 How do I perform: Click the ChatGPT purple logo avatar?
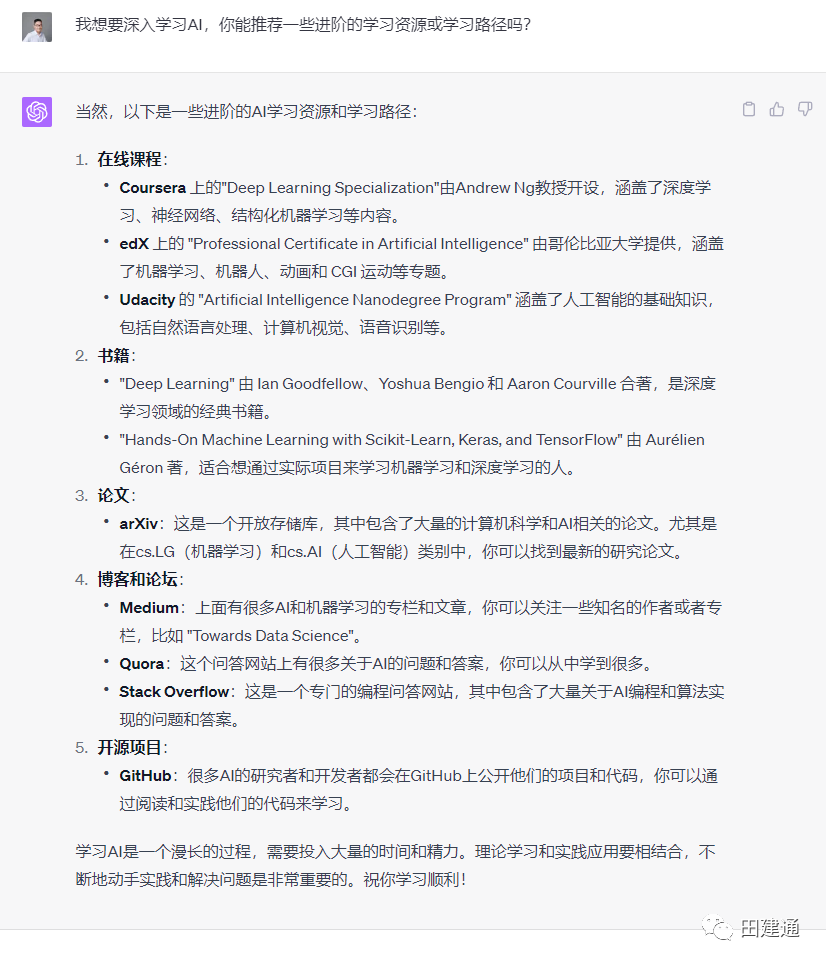click(x=37, y=112)
